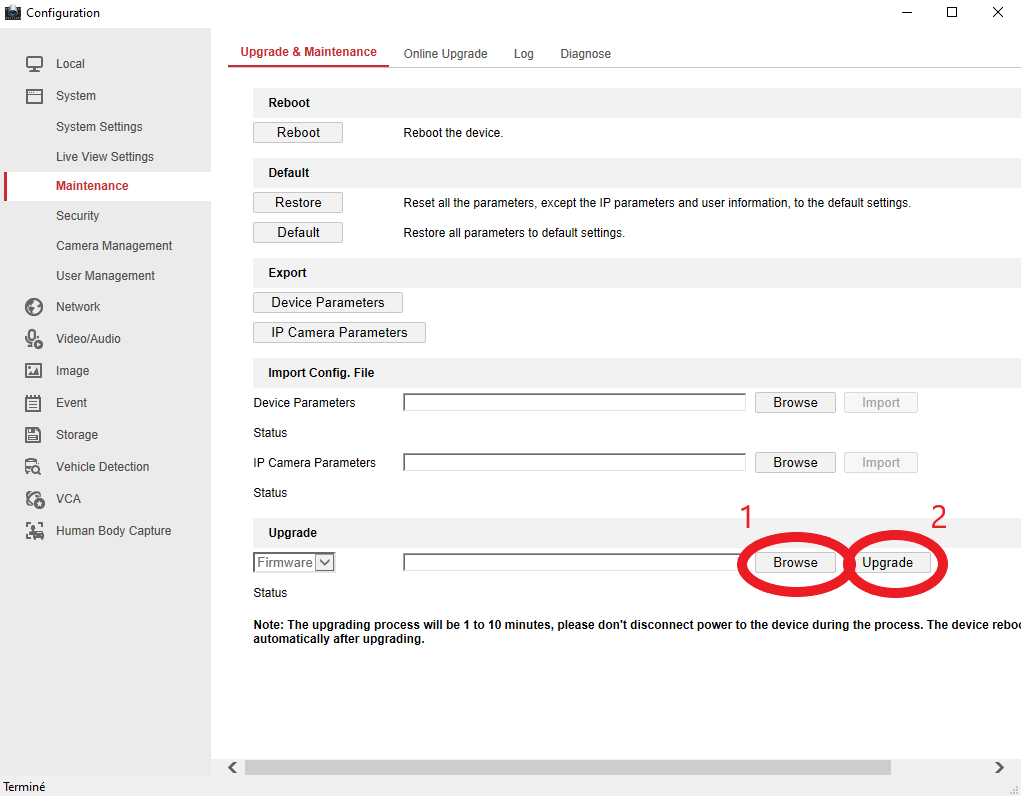Click the System window icon
Screen dimensions: 1021x796
(x=35, y=96)
